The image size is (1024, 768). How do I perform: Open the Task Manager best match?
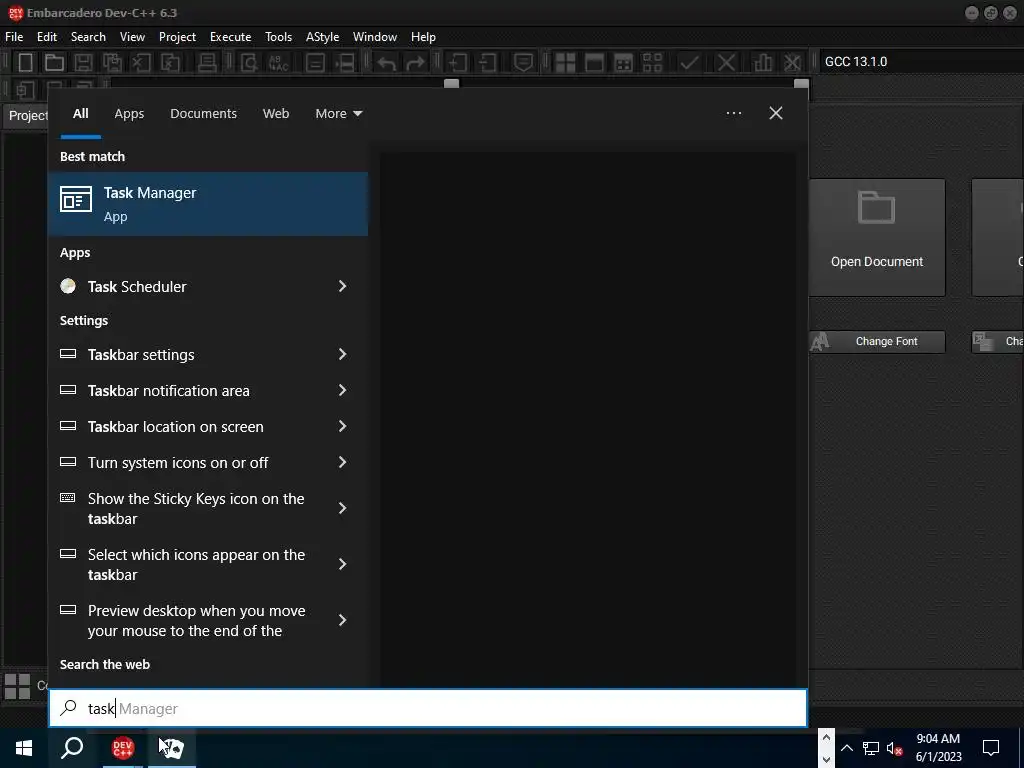click(x=208, y=204)
